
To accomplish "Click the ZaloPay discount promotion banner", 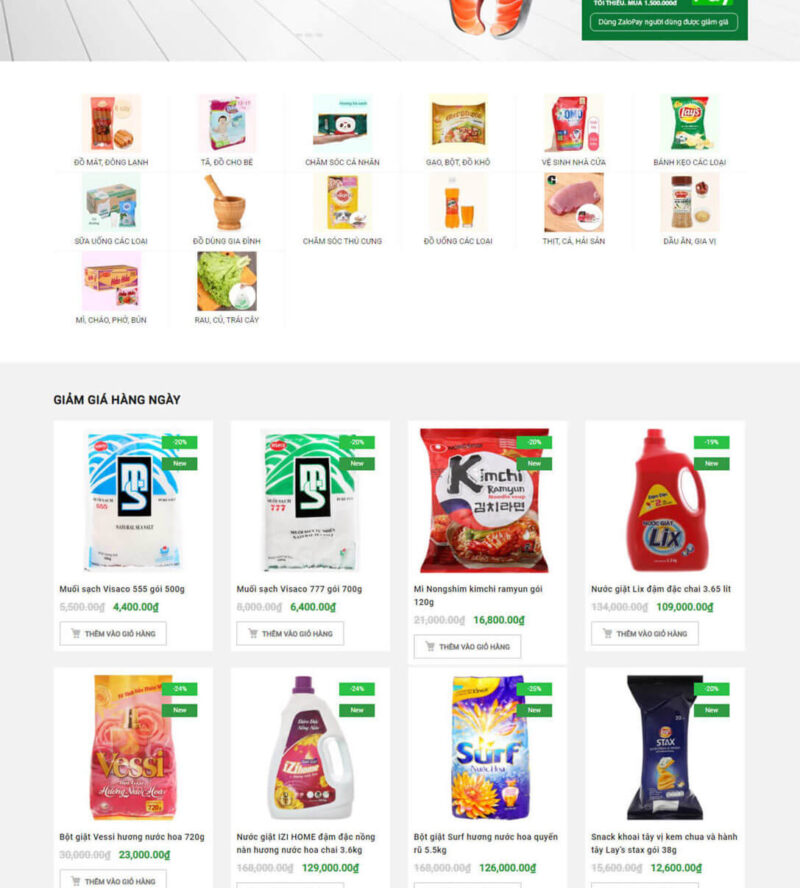I will point(665,20).
